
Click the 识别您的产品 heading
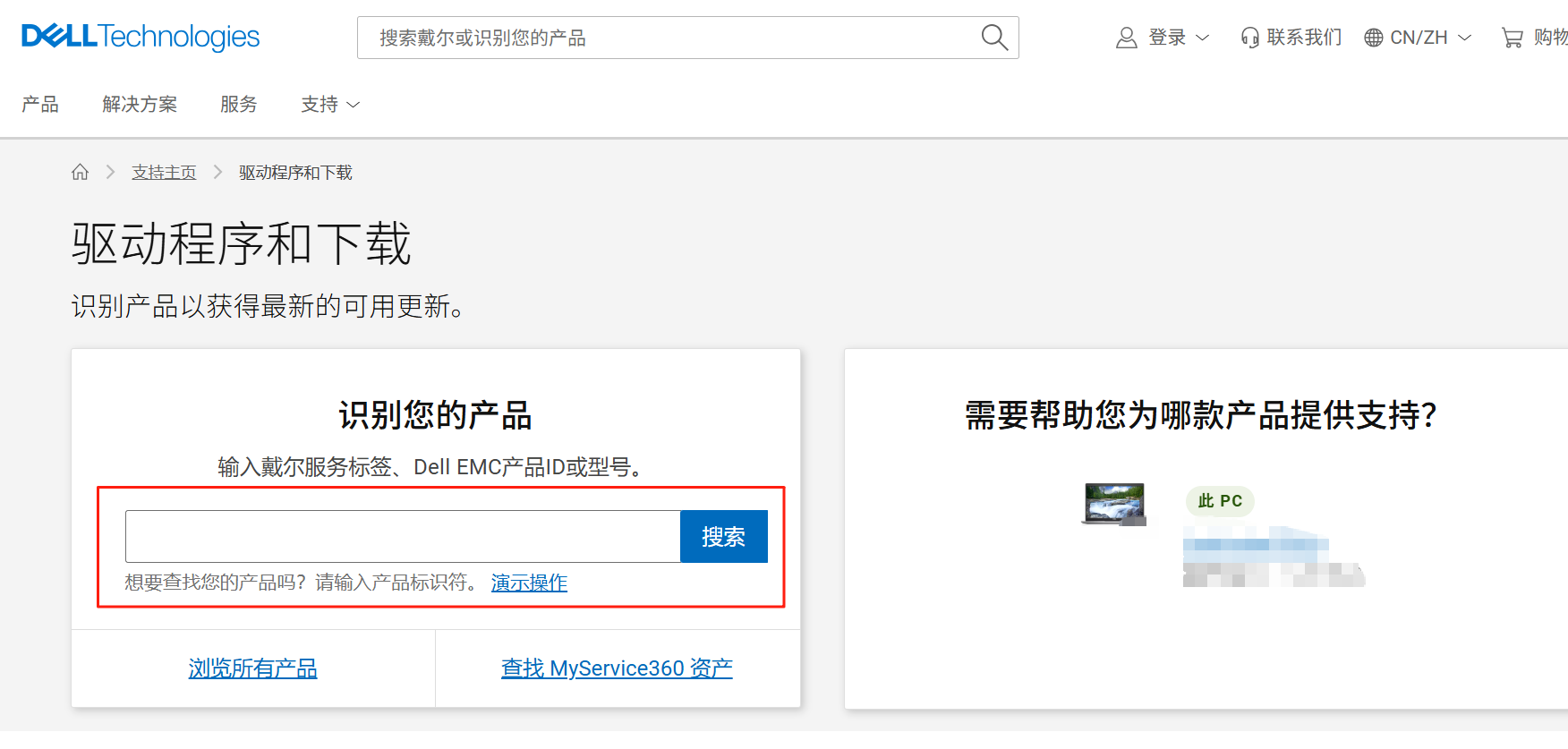435,415
